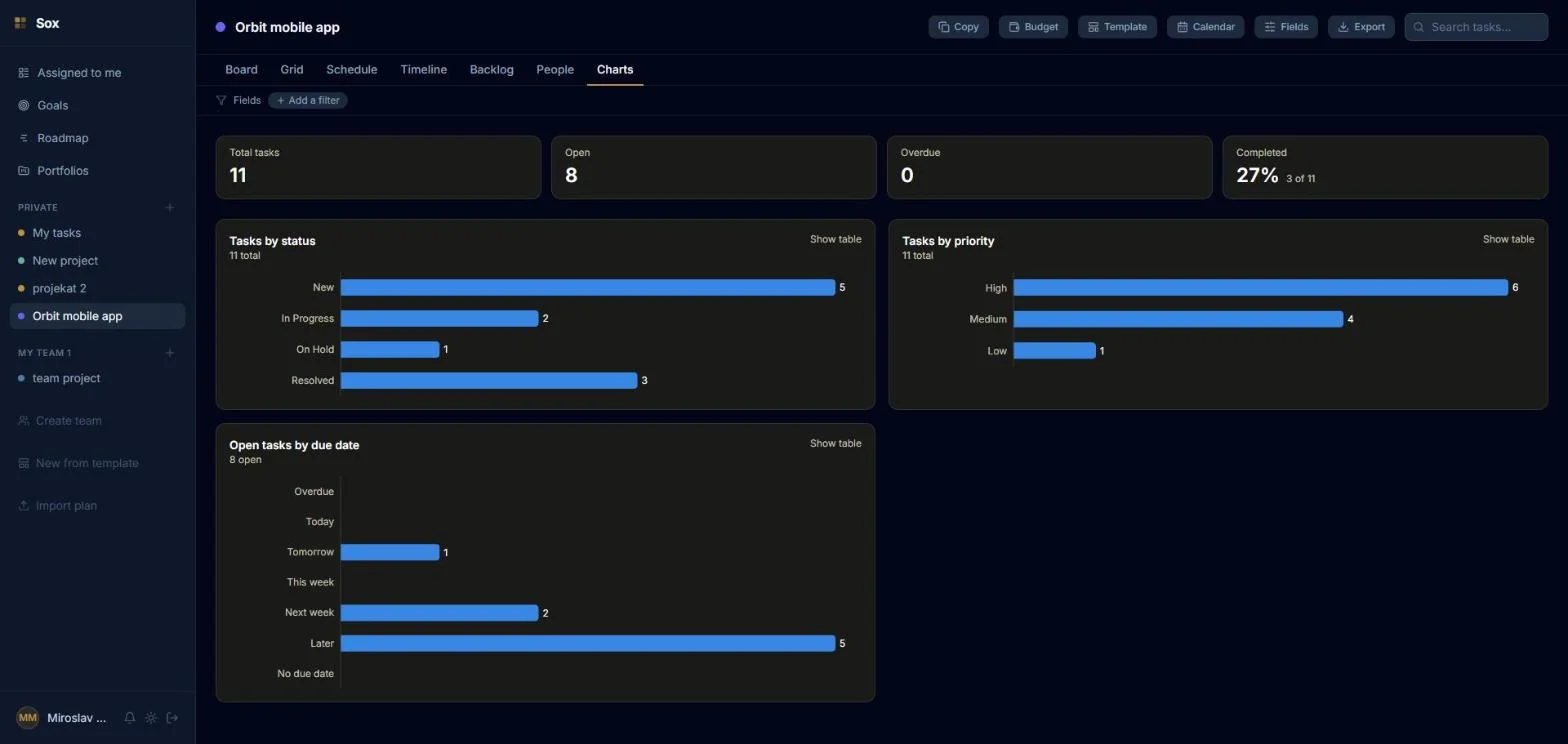Open the Calendar button
1568x744 pixels.
pos(1206,27)
